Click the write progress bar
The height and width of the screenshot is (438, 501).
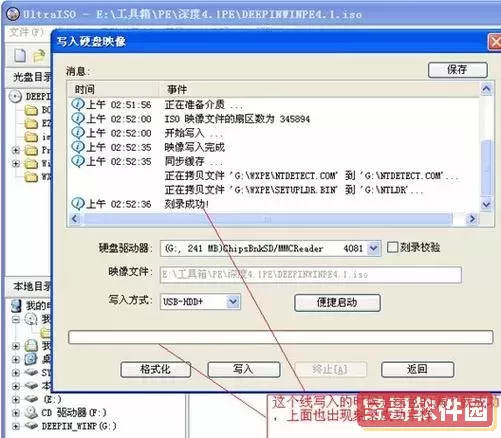pos(280,337)
